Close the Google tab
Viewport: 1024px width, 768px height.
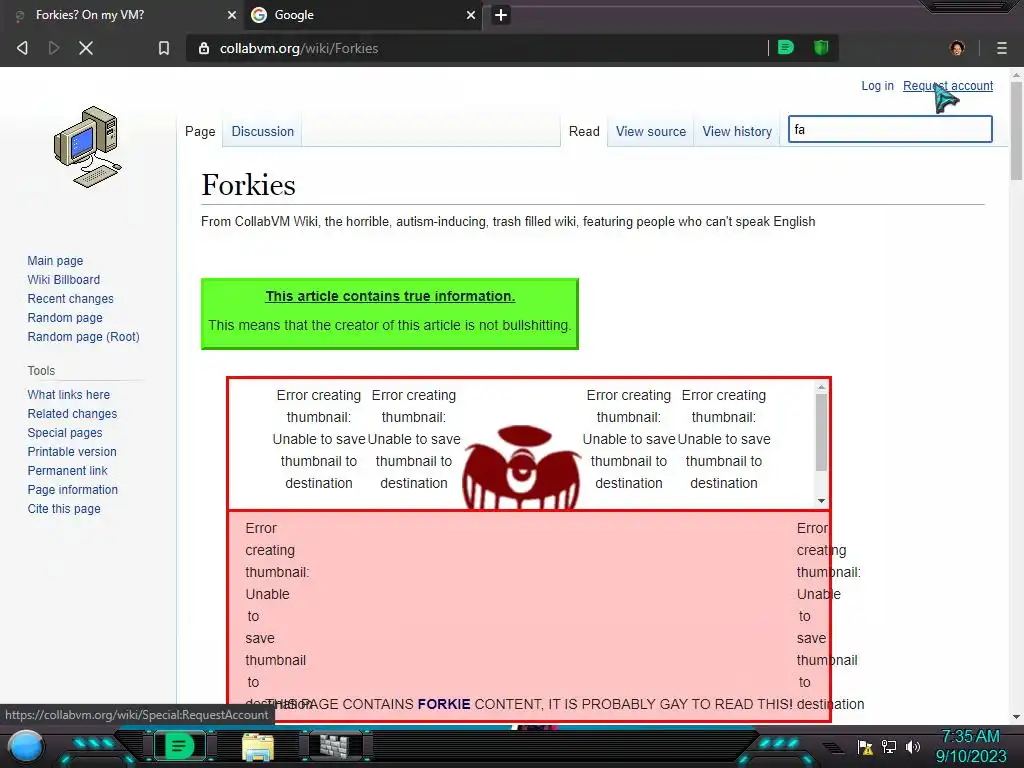[471, 15]
